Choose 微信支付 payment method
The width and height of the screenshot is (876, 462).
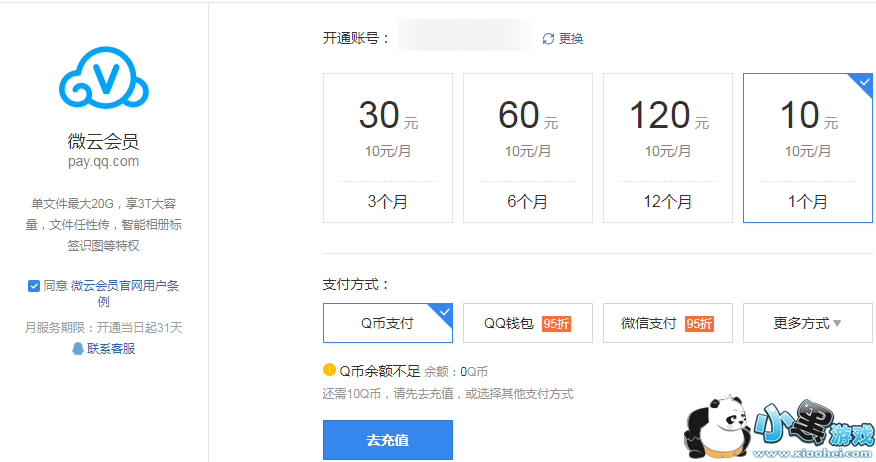668,323
